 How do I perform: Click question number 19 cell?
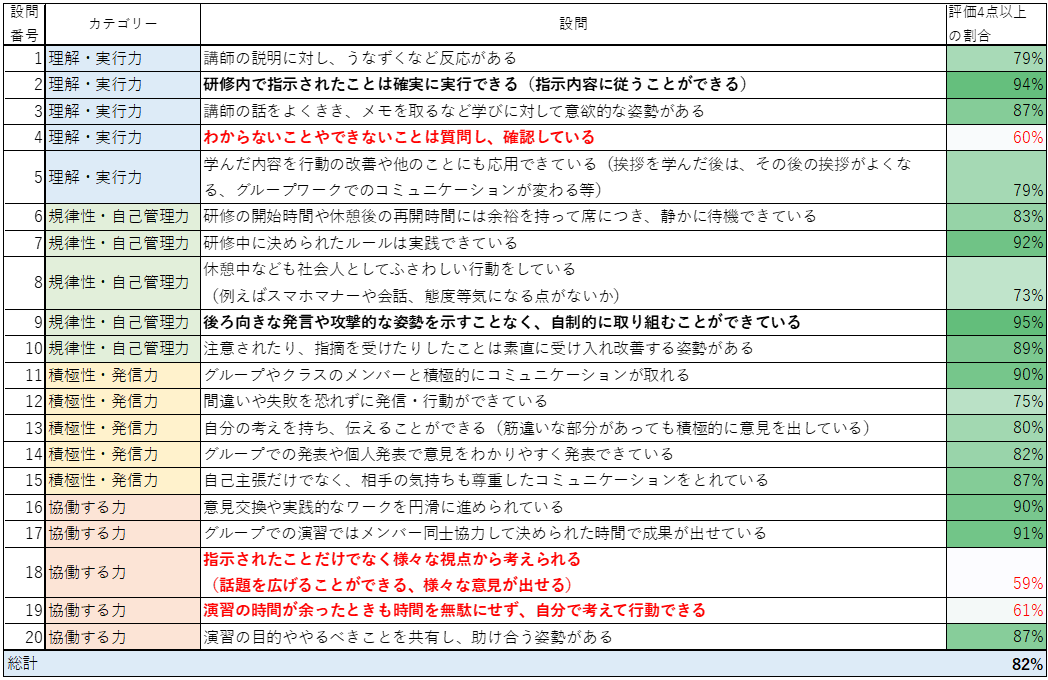(x=24, y=610)
